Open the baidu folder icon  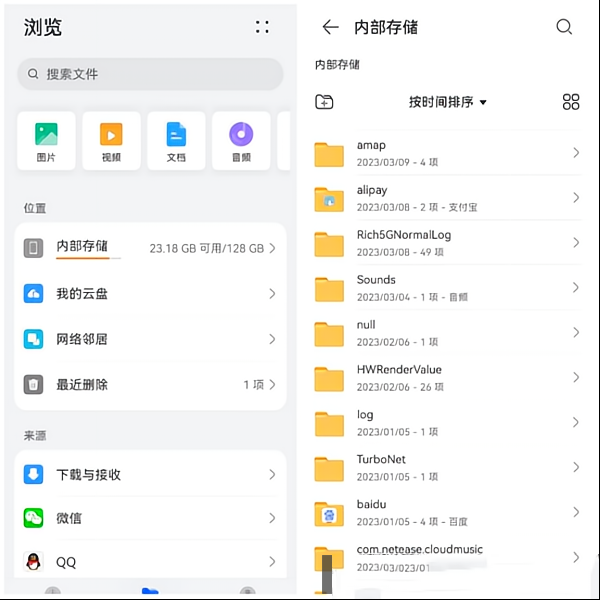coord(329,514)
